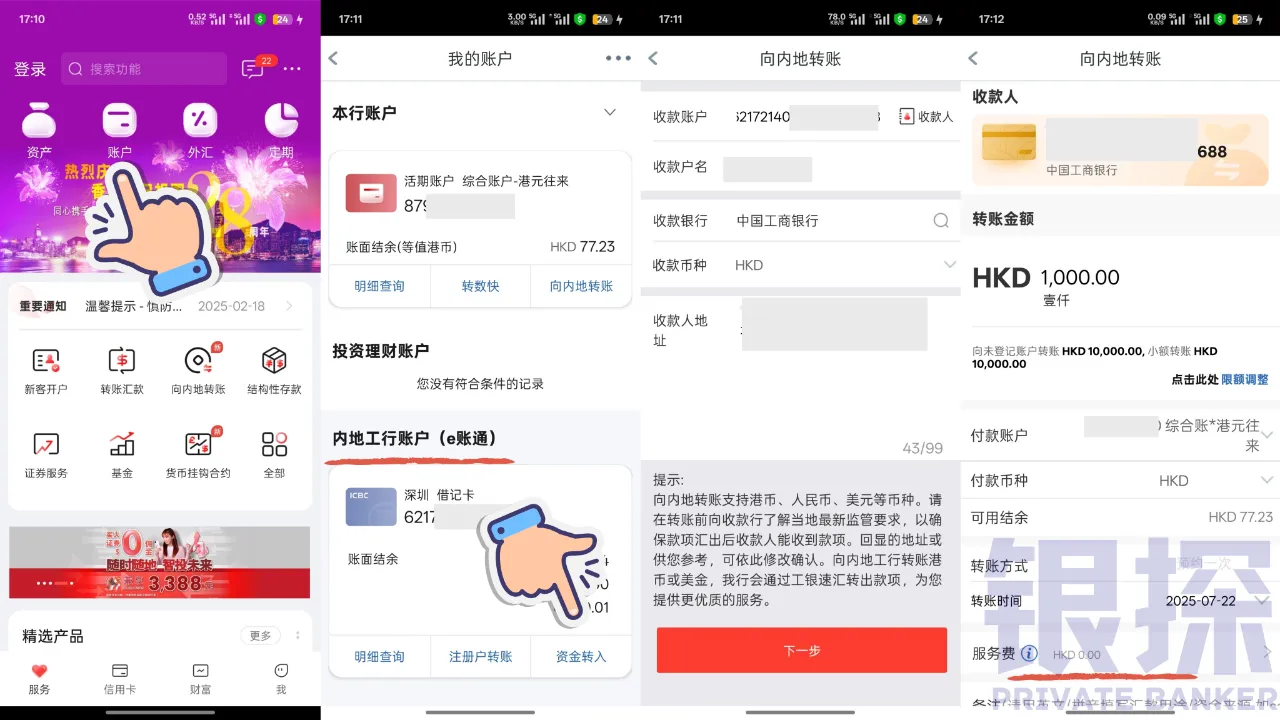Open the three-dot menu on home screen
Image resolution: width=1280 pixels, height=720 pixels.
pos(292,69)
